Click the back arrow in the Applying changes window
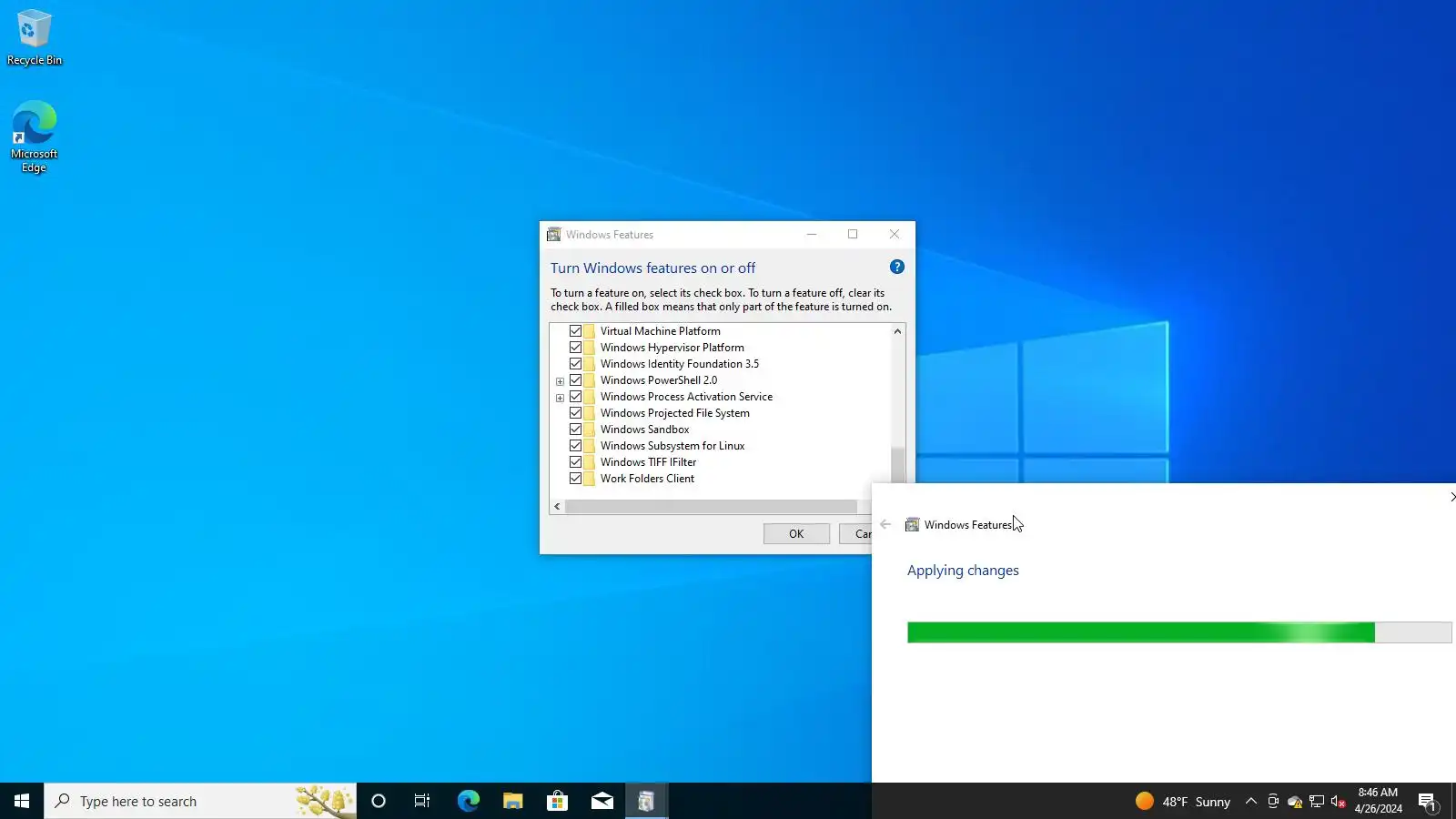This screenshot has width=1456, height=819. click(x=885, y=524)
